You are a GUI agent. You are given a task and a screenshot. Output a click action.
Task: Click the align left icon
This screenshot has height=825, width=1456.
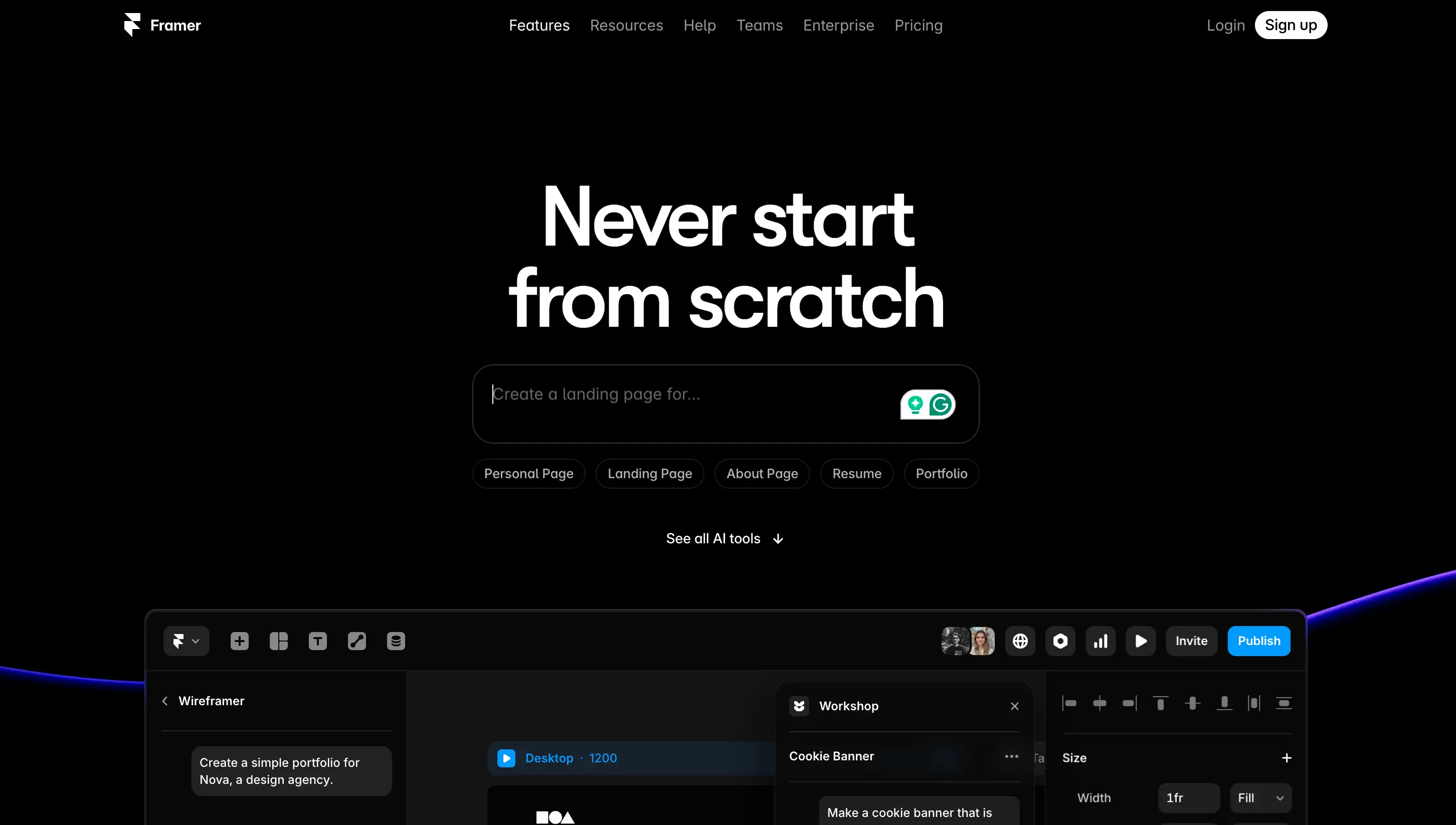[x=1069, y=703]
